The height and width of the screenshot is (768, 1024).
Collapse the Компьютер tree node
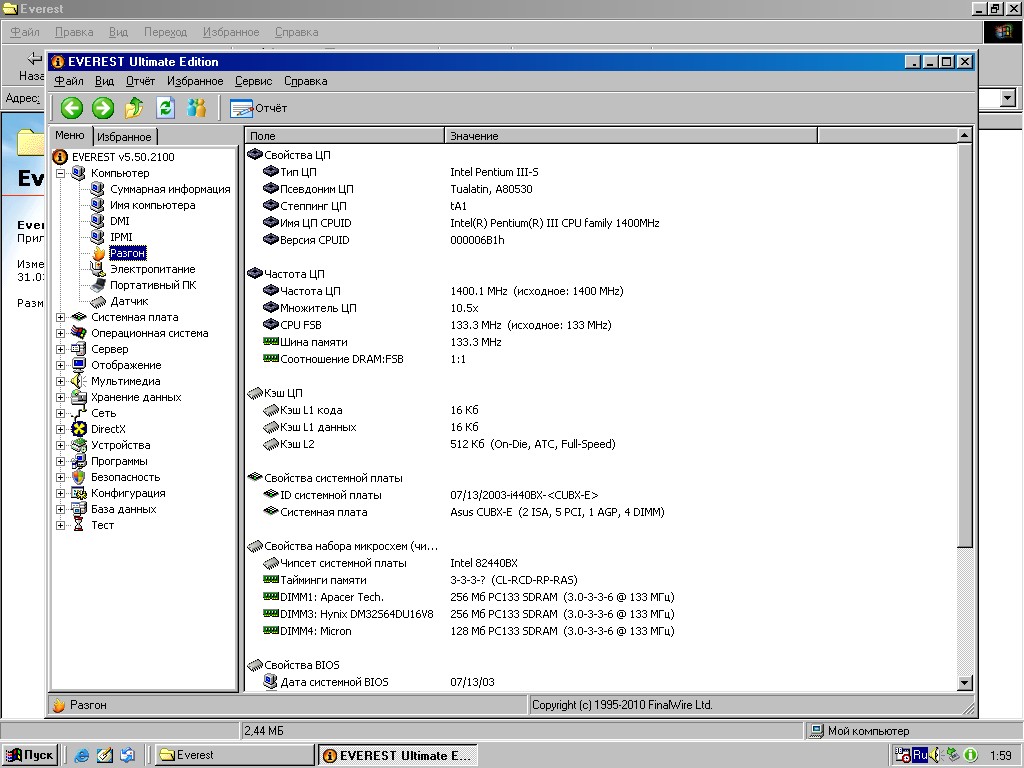click(x=61, y=173)
